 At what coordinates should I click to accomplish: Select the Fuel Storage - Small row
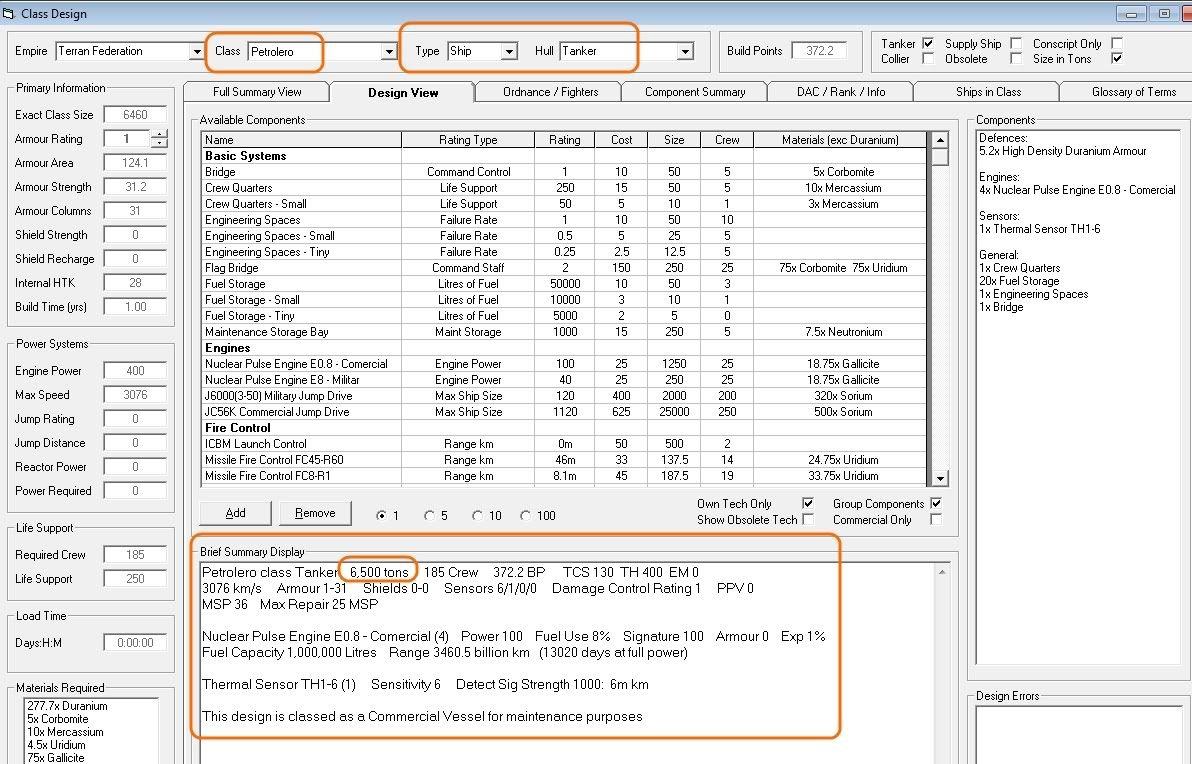click(564, 300)
